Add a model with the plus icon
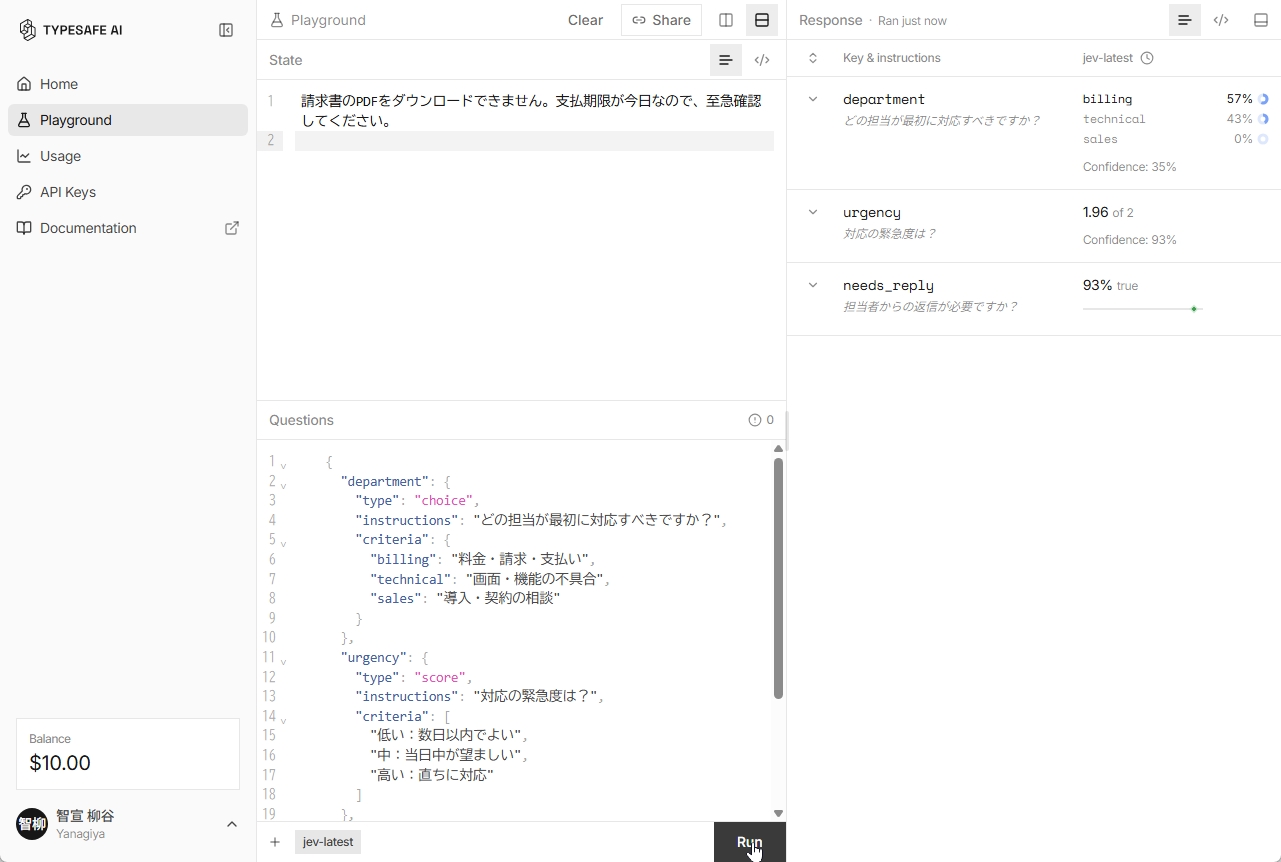This screenshot has width=1281, height=862. pos(275,842)
